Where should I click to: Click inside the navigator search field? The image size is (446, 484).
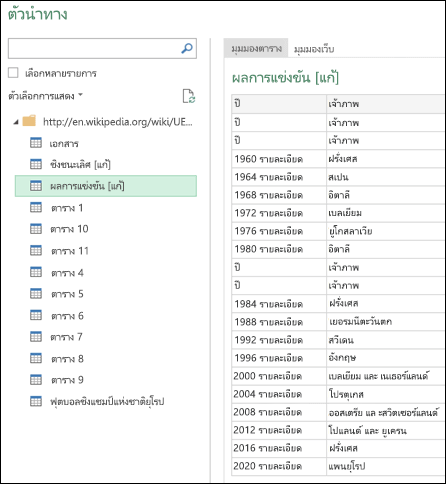click(102, 49)
